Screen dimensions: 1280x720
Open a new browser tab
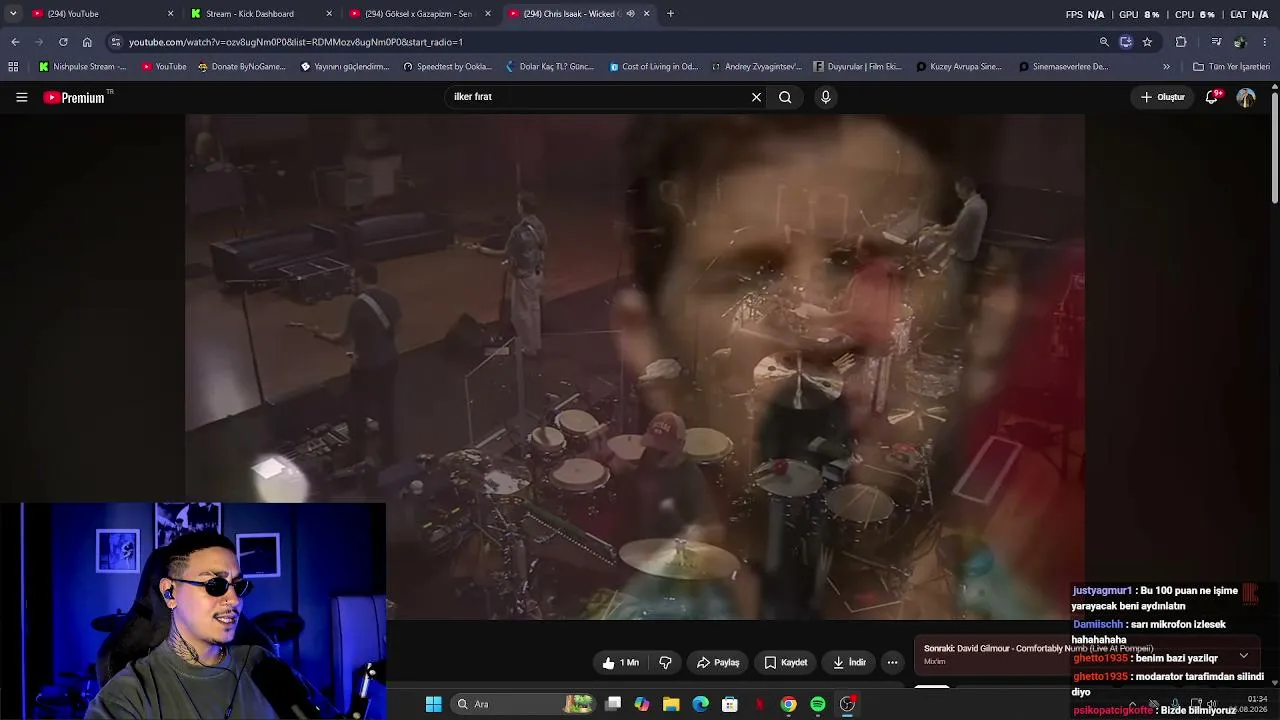[670, 14]
